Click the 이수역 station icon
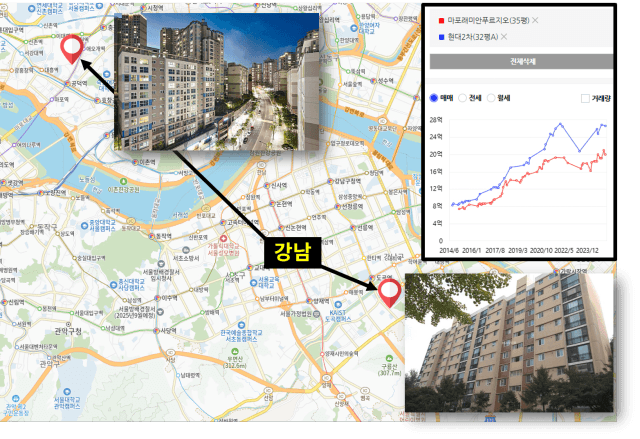This screenshot has height=439, width=640. click(x=157, y=298)
